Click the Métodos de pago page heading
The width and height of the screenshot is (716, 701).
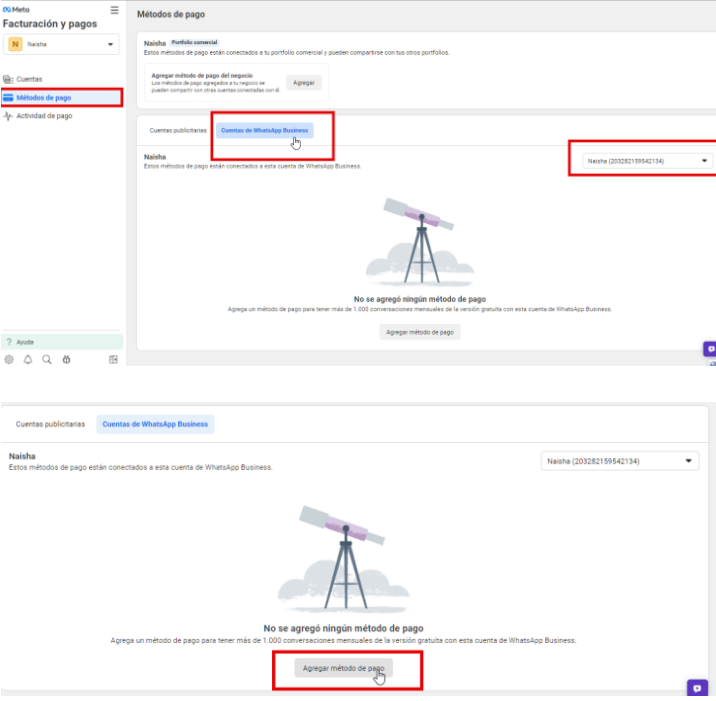[x=171, y=15]
